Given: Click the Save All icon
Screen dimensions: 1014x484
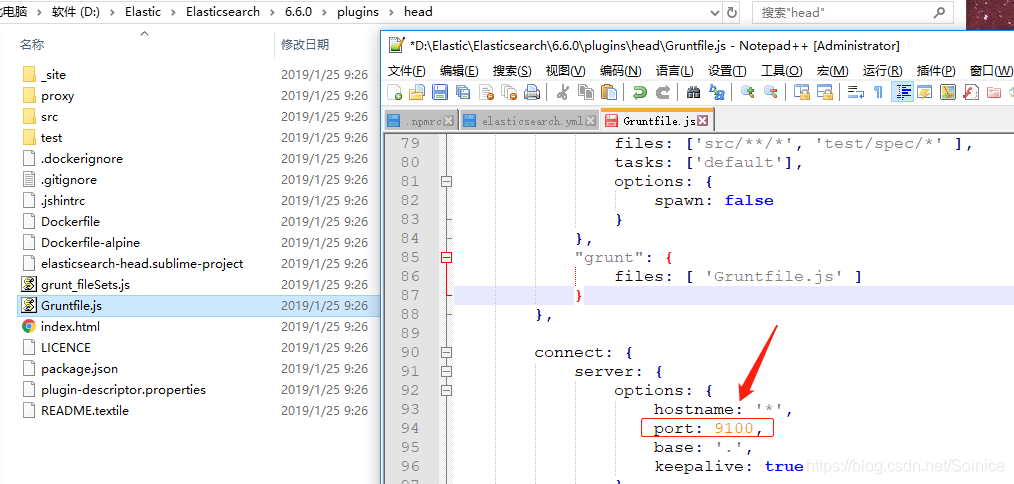Looking at the screenshot, I should tap(463, 93).
